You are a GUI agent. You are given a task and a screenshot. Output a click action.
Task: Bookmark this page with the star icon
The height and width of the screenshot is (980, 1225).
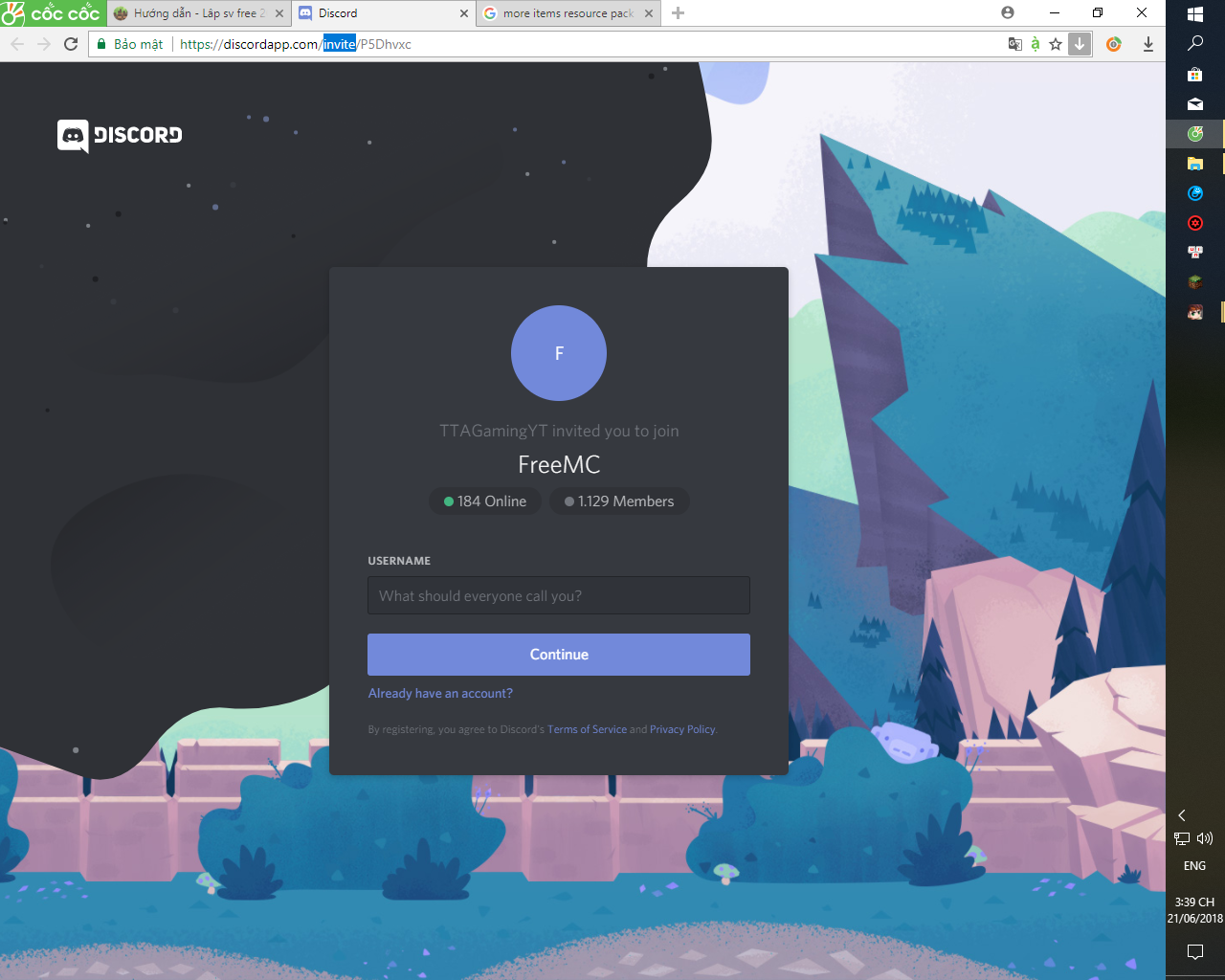click(x=1056, y=44)
